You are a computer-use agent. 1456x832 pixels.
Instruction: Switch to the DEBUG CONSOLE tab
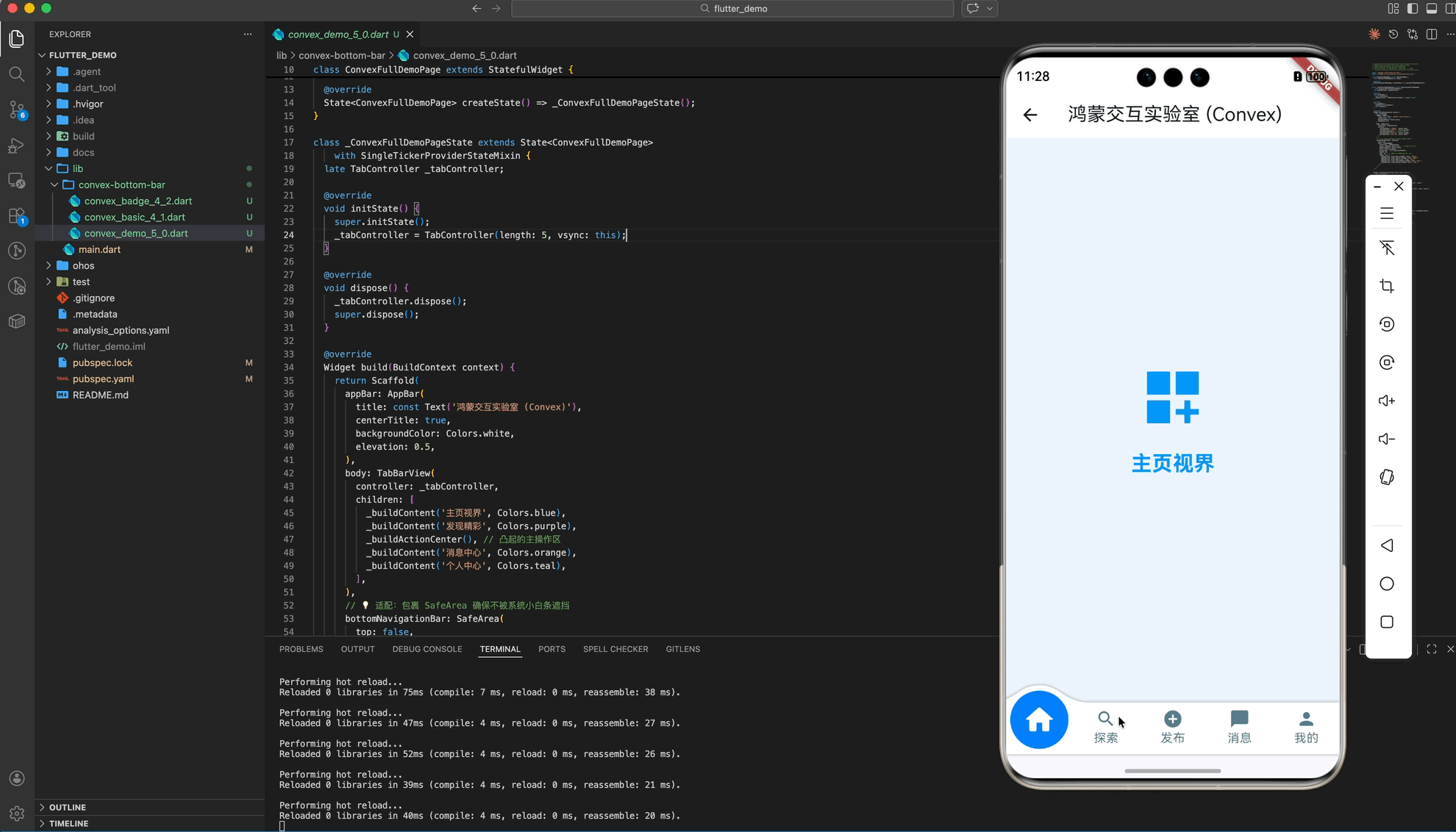pos(427,649)
